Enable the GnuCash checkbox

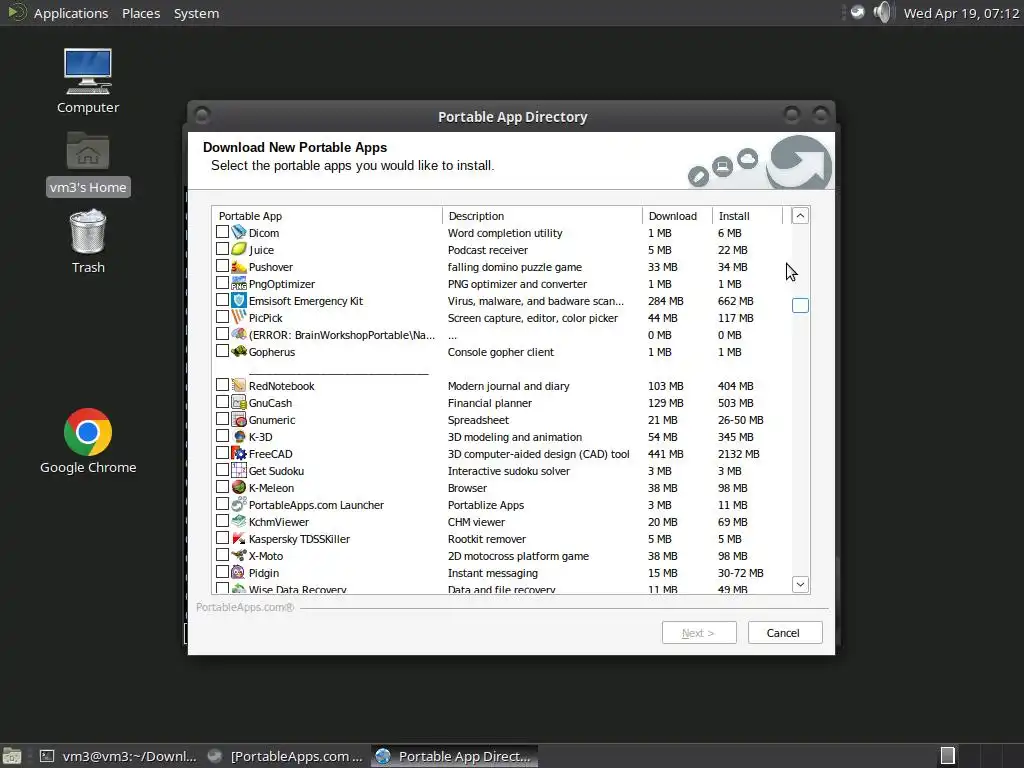point(222,402)
